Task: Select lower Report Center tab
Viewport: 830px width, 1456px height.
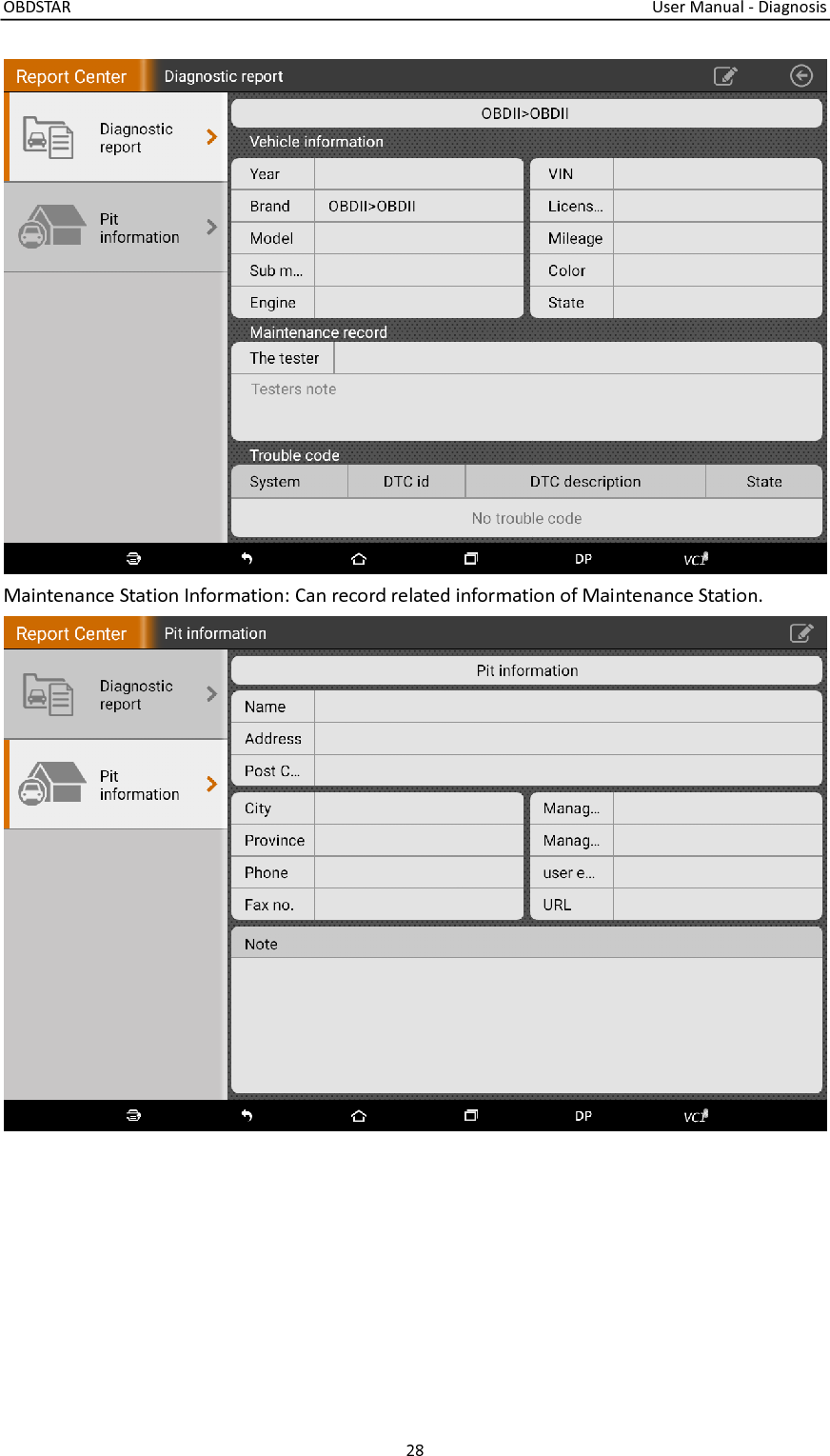Action: [x=72, y=633]
